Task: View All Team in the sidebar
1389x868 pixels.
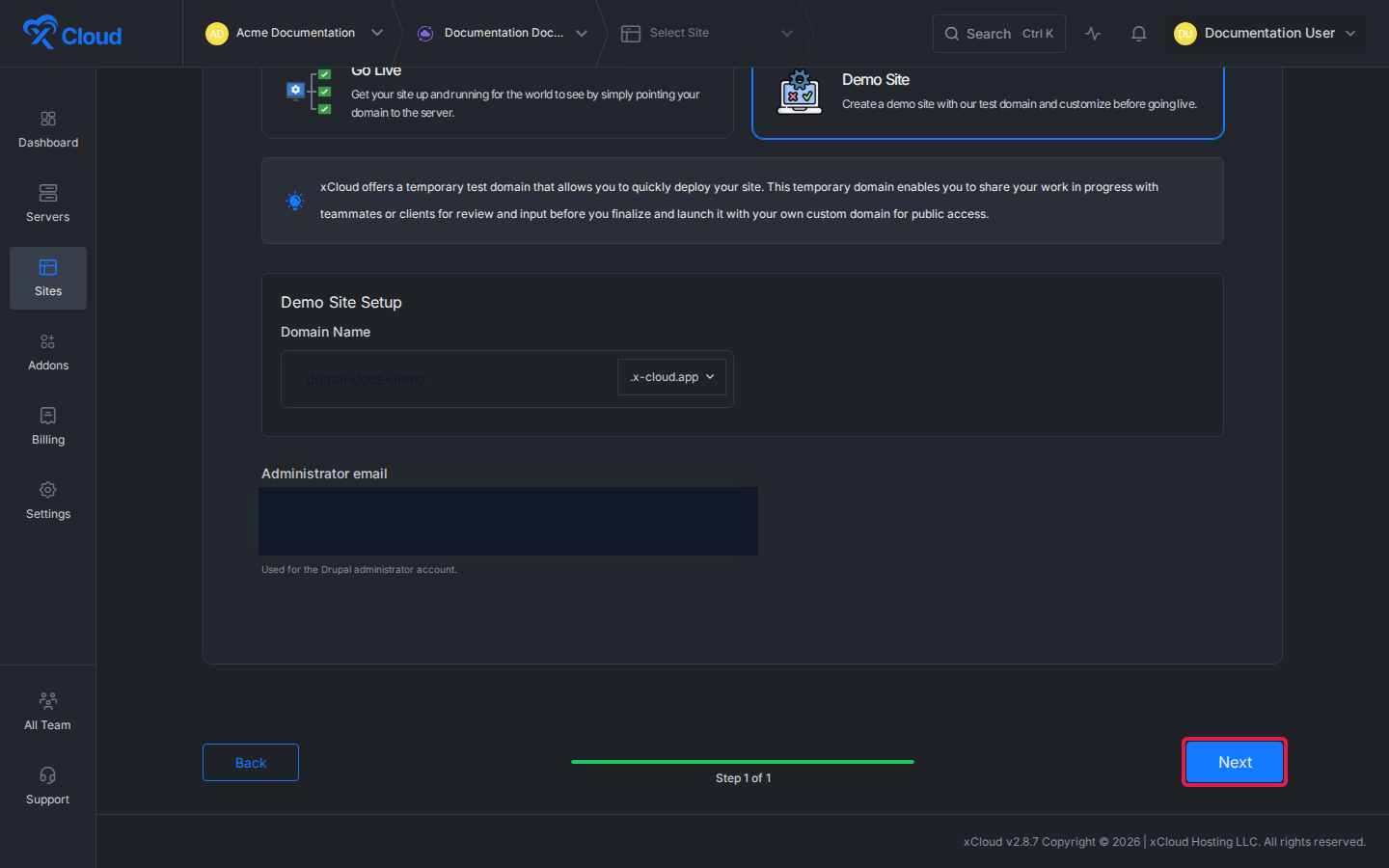Action: coord(48,712)
